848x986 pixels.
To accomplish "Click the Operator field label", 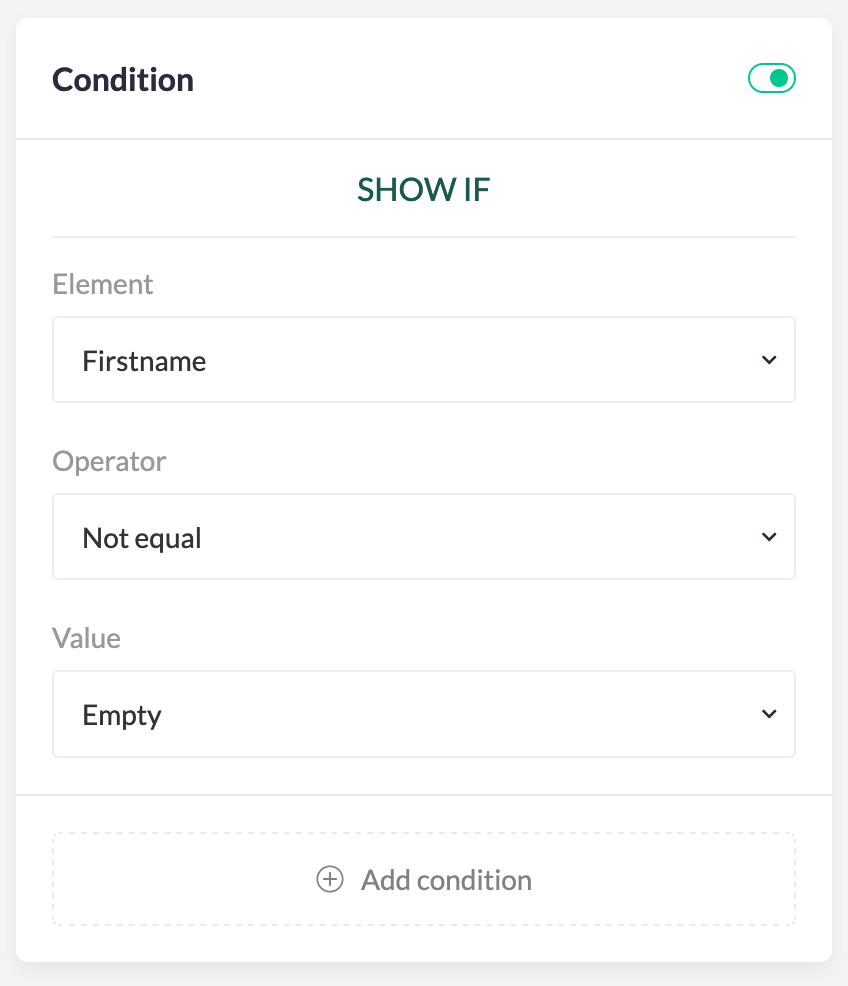I will [109, 461].
